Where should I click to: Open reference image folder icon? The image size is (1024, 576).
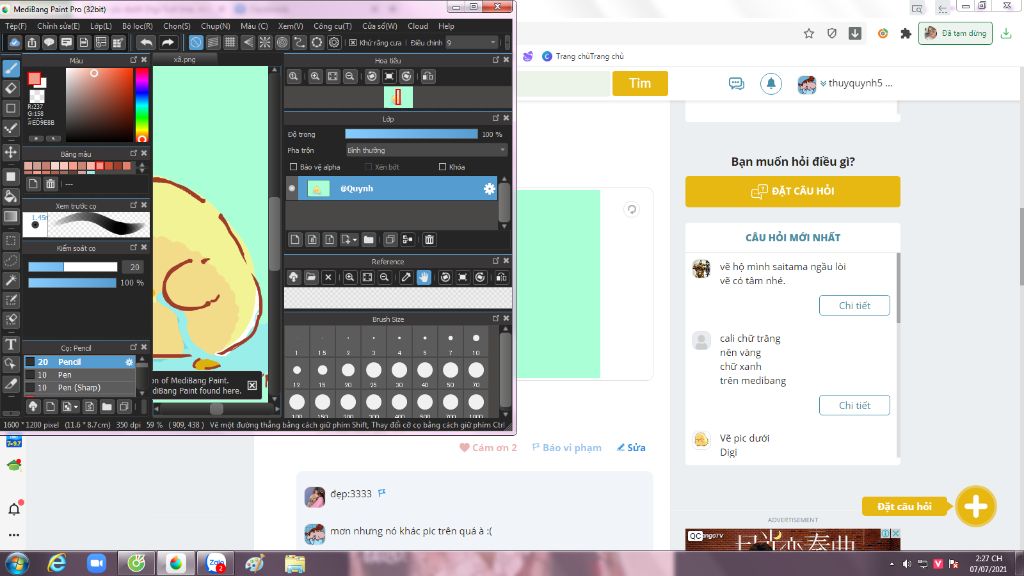[x=311, y=278]
